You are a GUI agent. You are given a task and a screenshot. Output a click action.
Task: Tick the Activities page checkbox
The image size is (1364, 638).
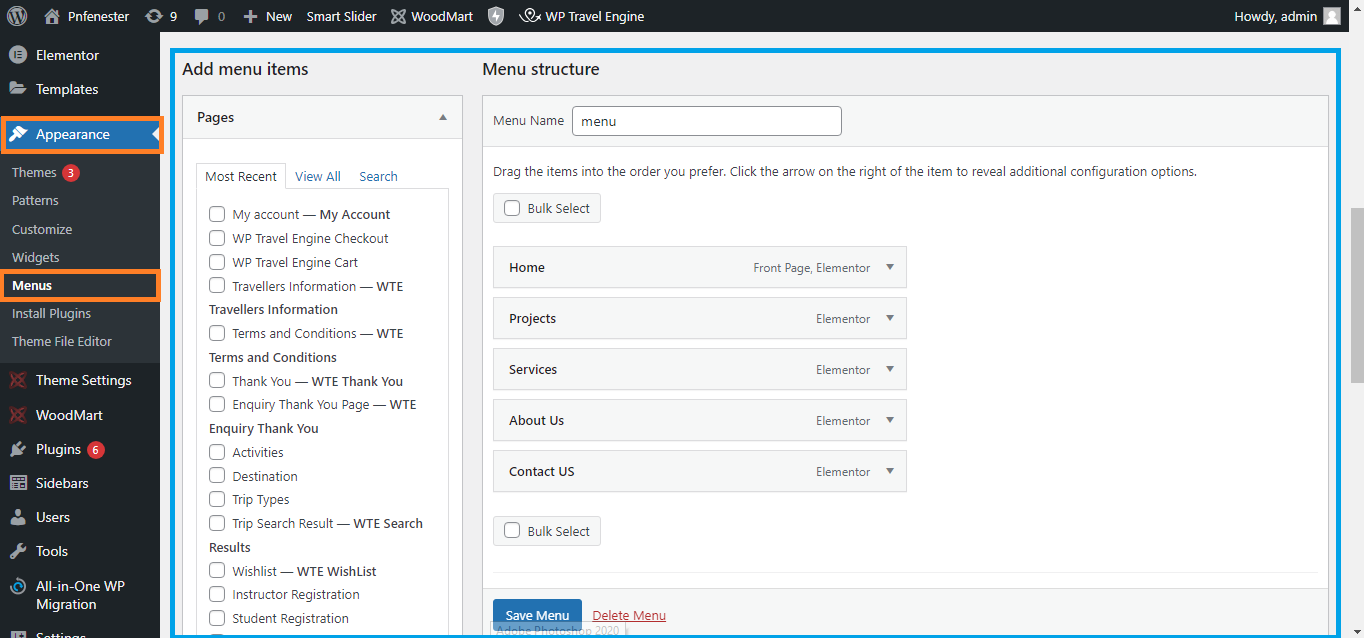point(217,452)
